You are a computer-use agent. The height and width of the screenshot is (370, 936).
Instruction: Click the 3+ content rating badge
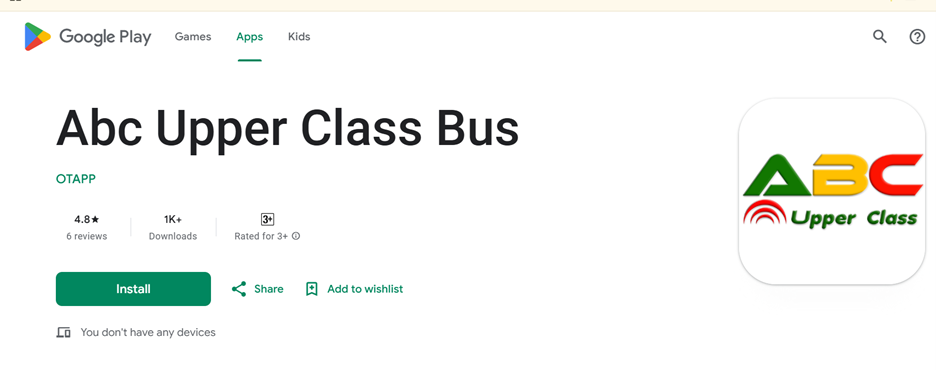267,219
